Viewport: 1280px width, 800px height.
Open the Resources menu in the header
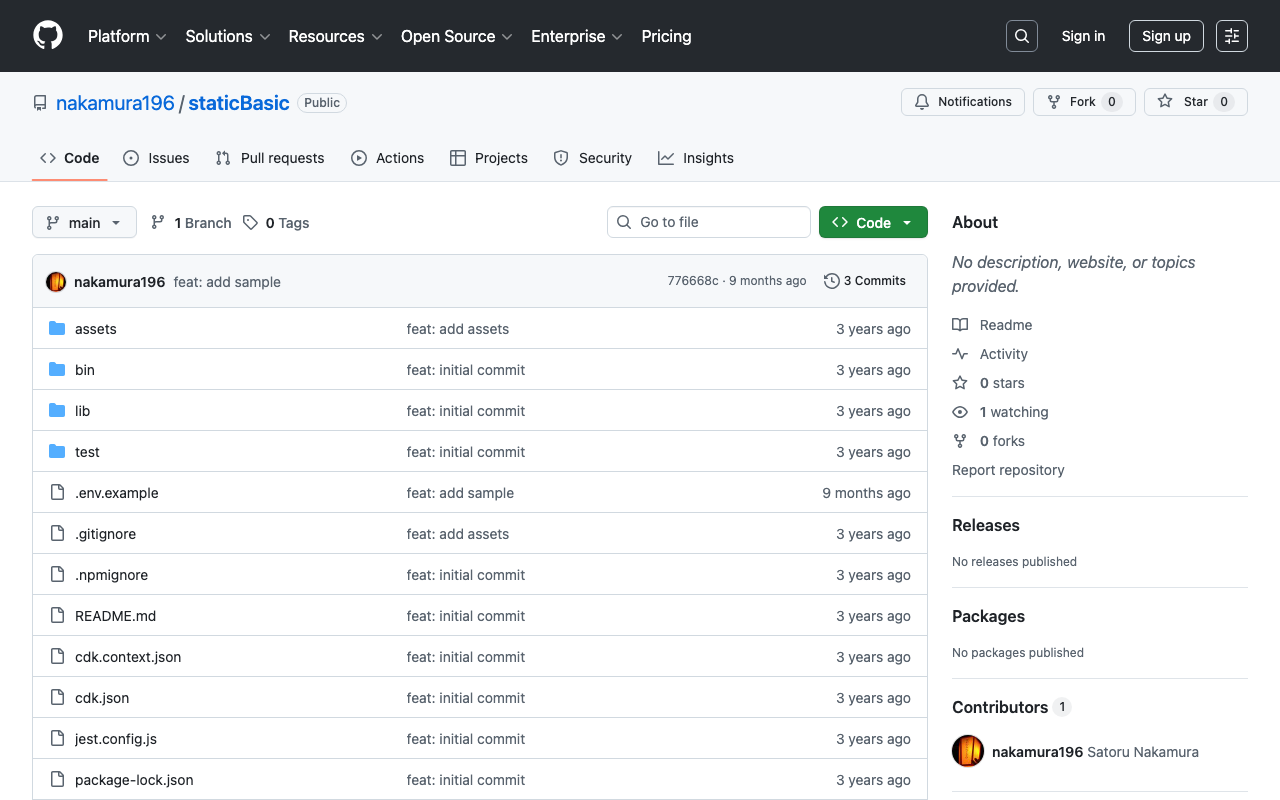(334, 36)
